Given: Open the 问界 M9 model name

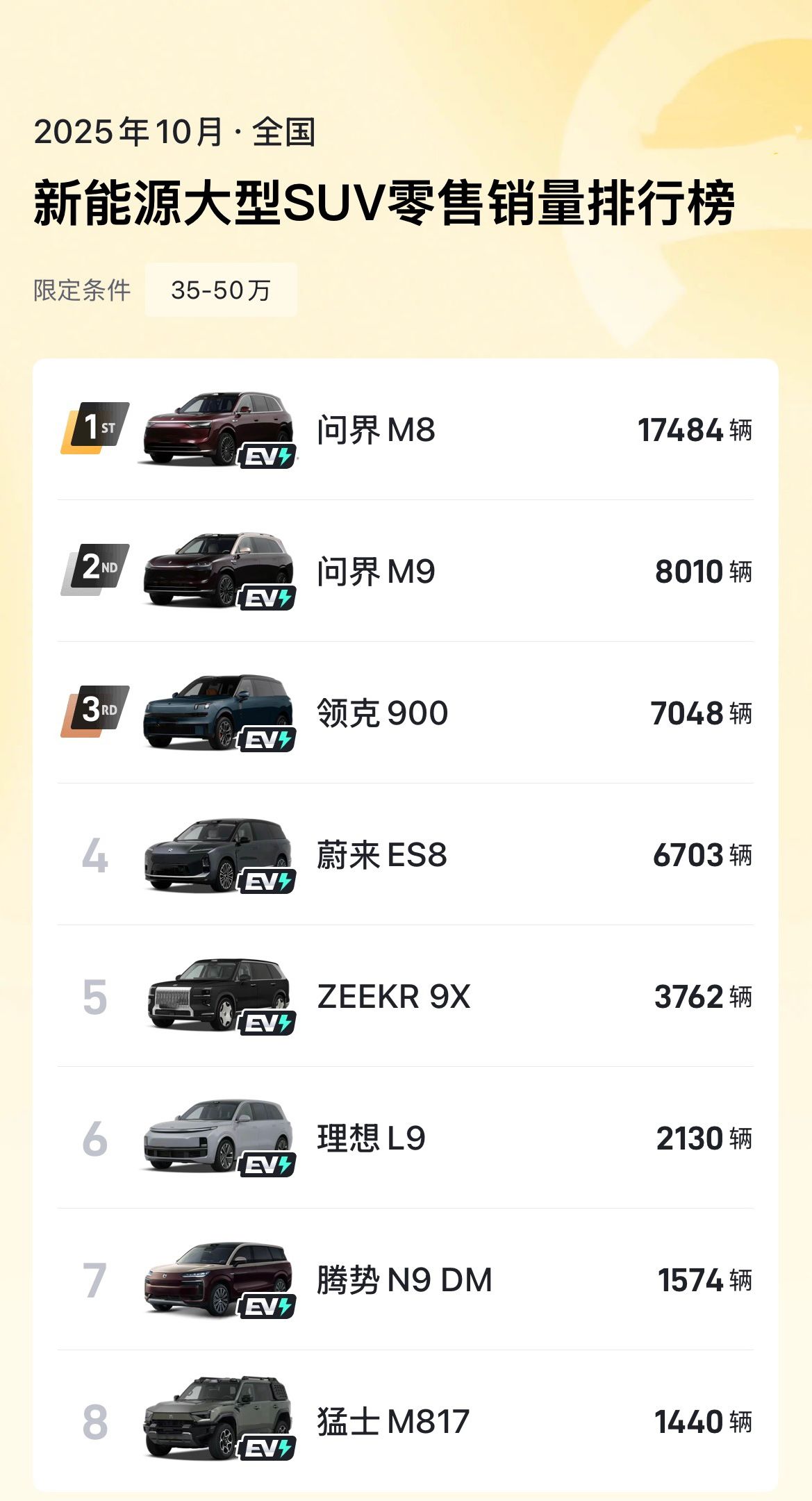Looking at the screenshot, I should coord(376,572).
